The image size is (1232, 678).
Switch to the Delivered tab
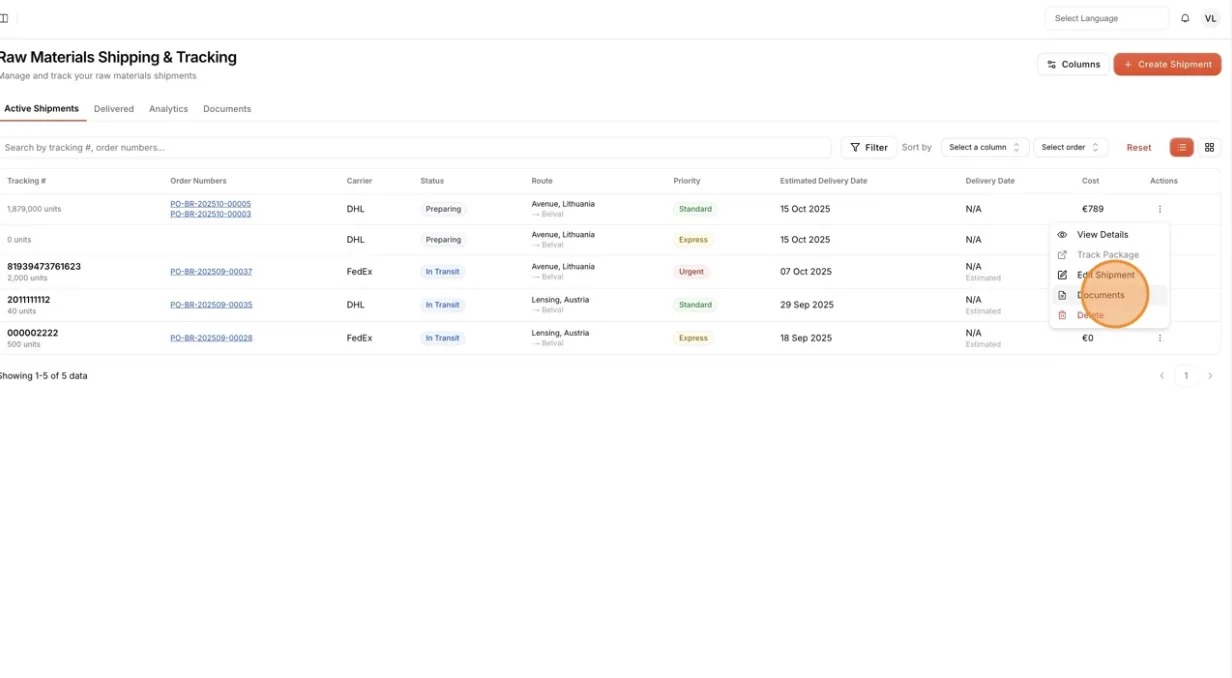[114, 108]
